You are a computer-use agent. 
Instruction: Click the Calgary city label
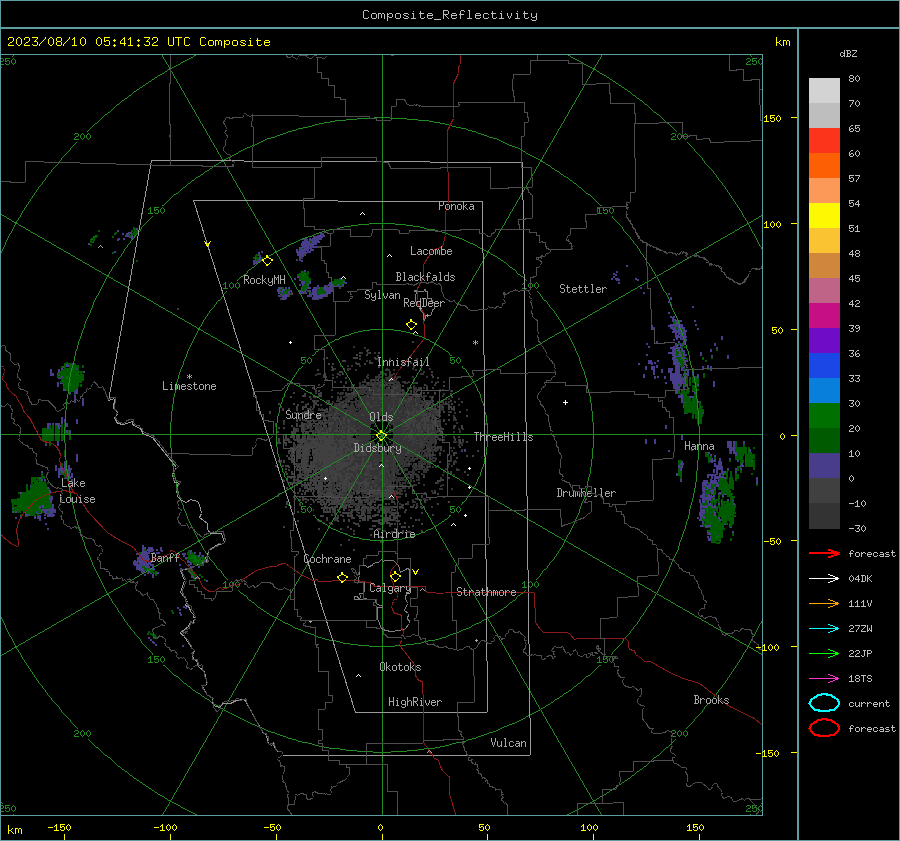tap(390, 588)
